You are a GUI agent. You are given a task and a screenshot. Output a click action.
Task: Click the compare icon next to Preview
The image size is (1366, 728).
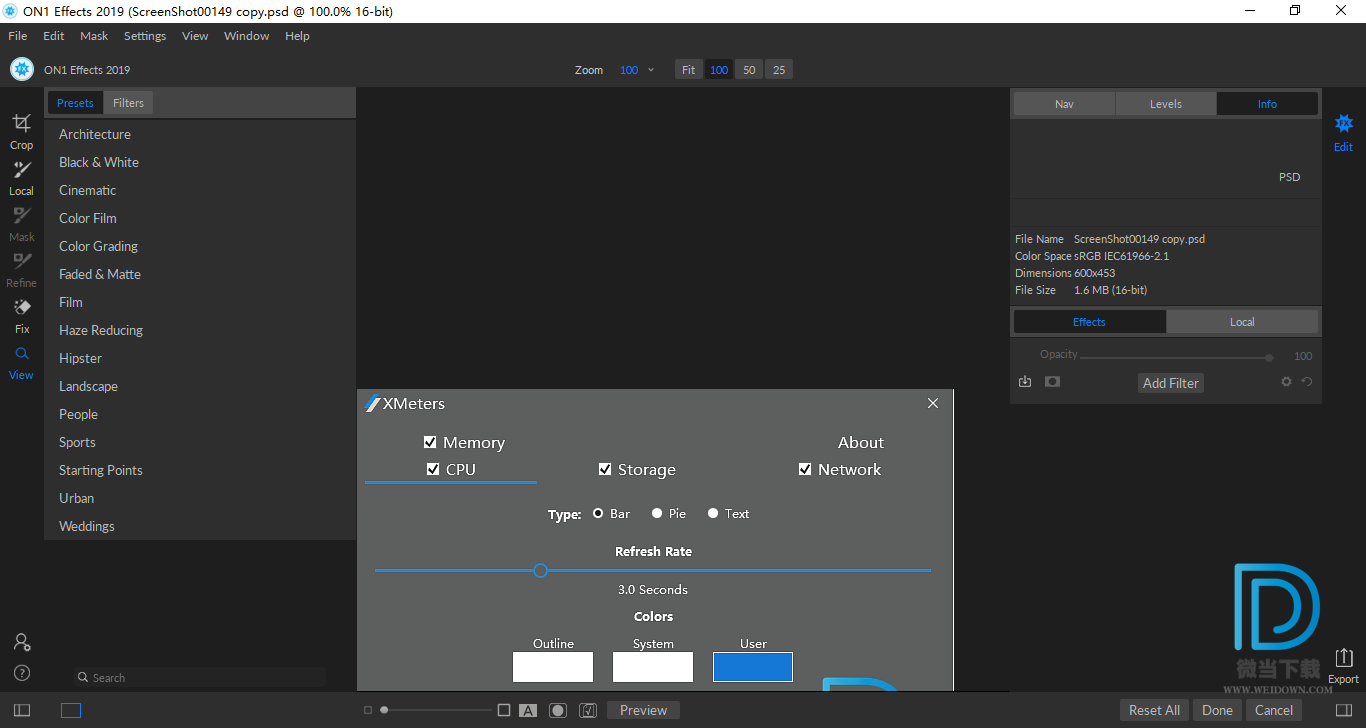coord(588,710)
